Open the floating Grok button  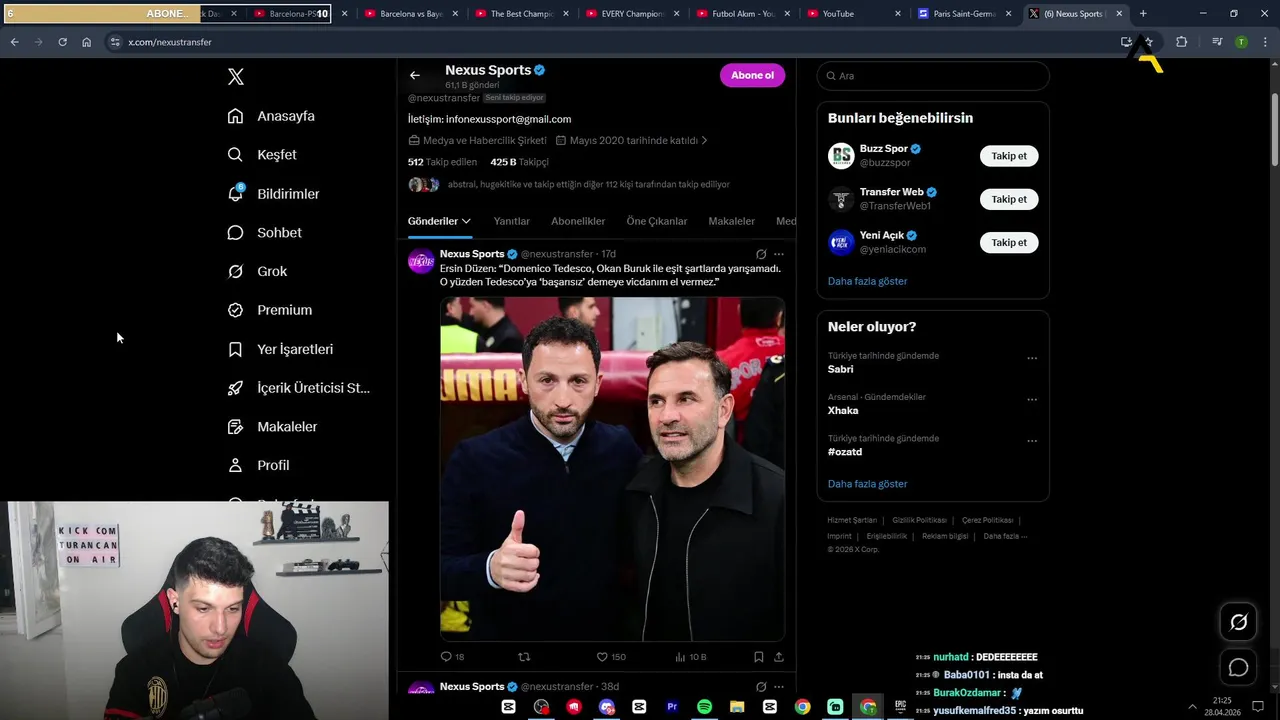point(1238,623)
